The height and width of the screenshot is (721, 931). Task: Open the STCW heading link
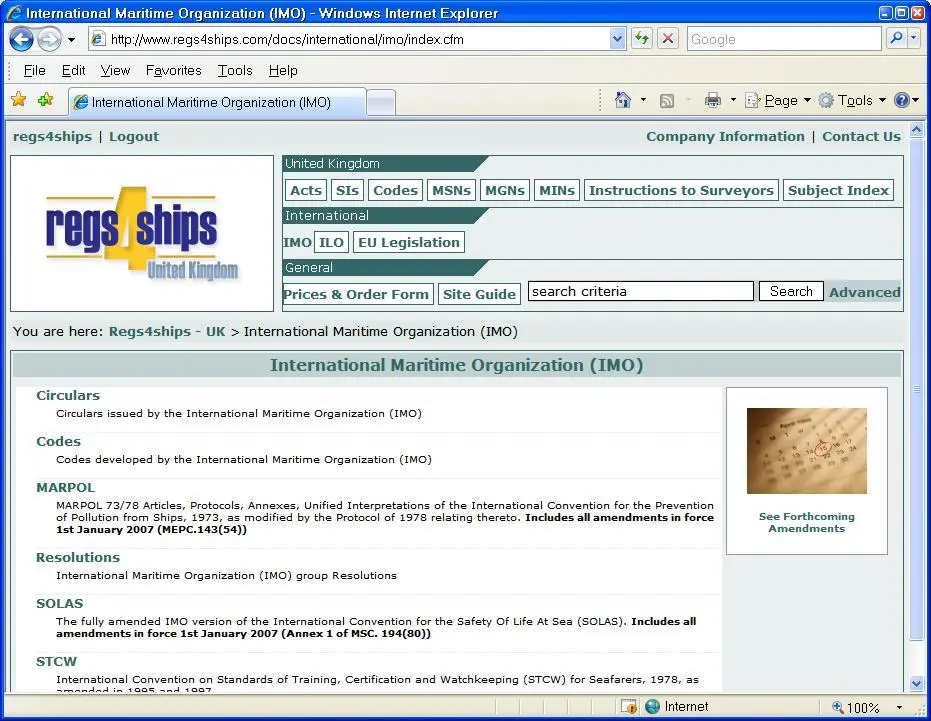(x=56, y=662)
